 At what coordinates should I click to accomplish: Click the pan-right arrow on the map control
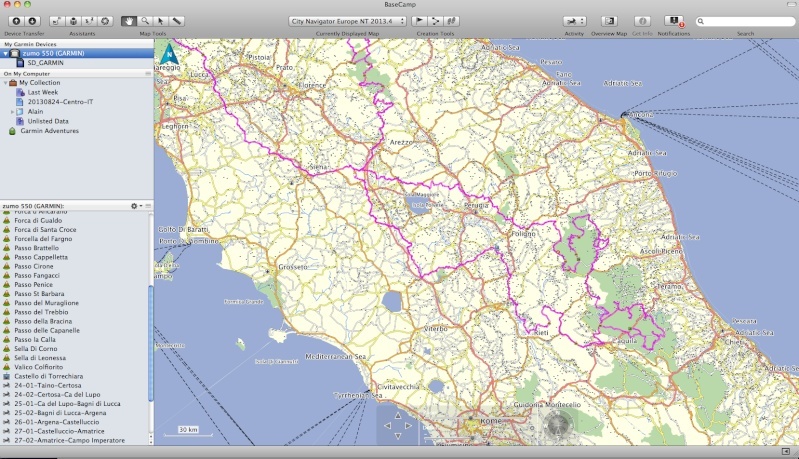(x=408, y=425)
